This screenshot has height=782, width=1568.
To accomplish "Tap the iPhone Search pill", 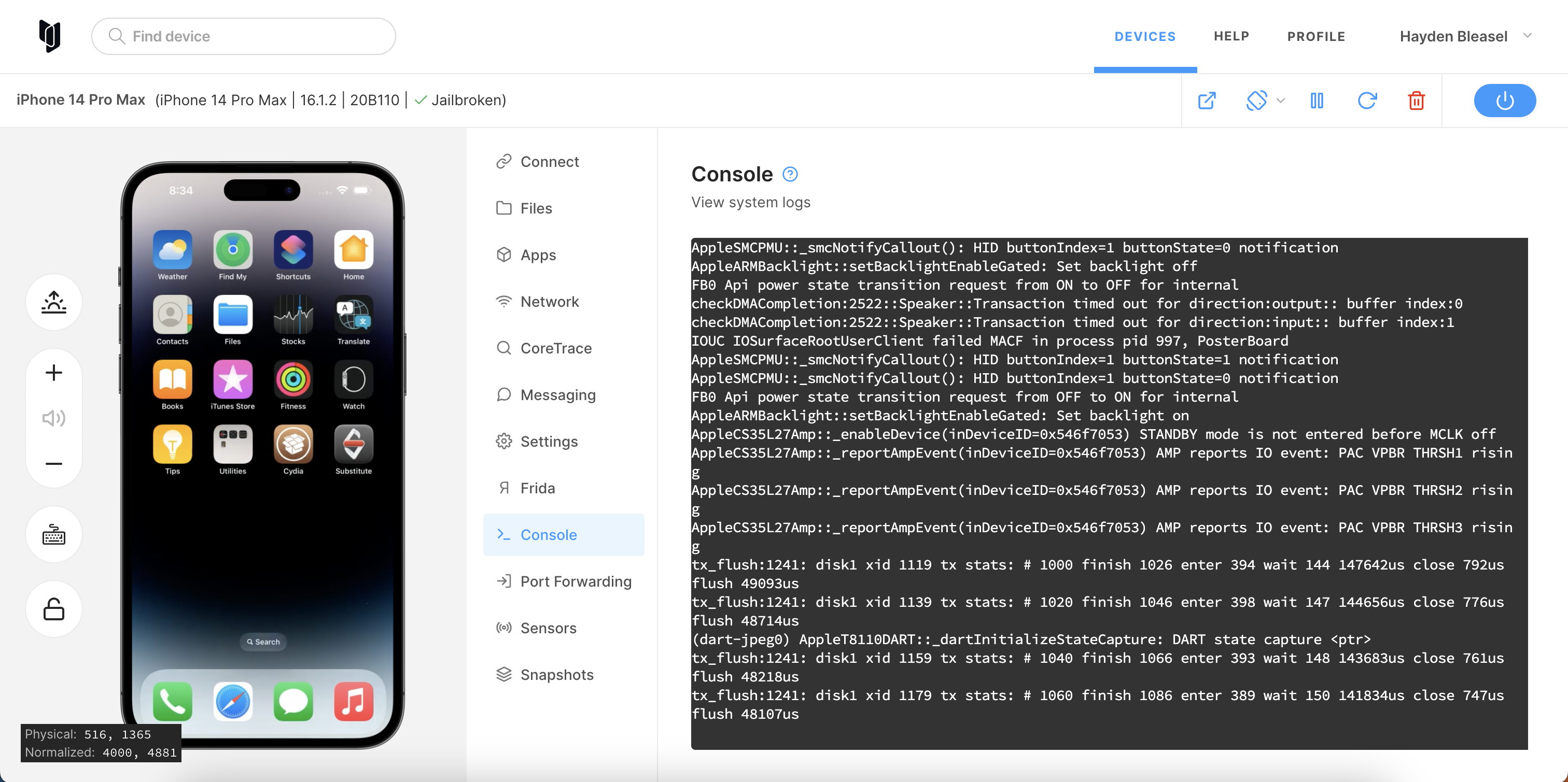I will click(263, 642).
